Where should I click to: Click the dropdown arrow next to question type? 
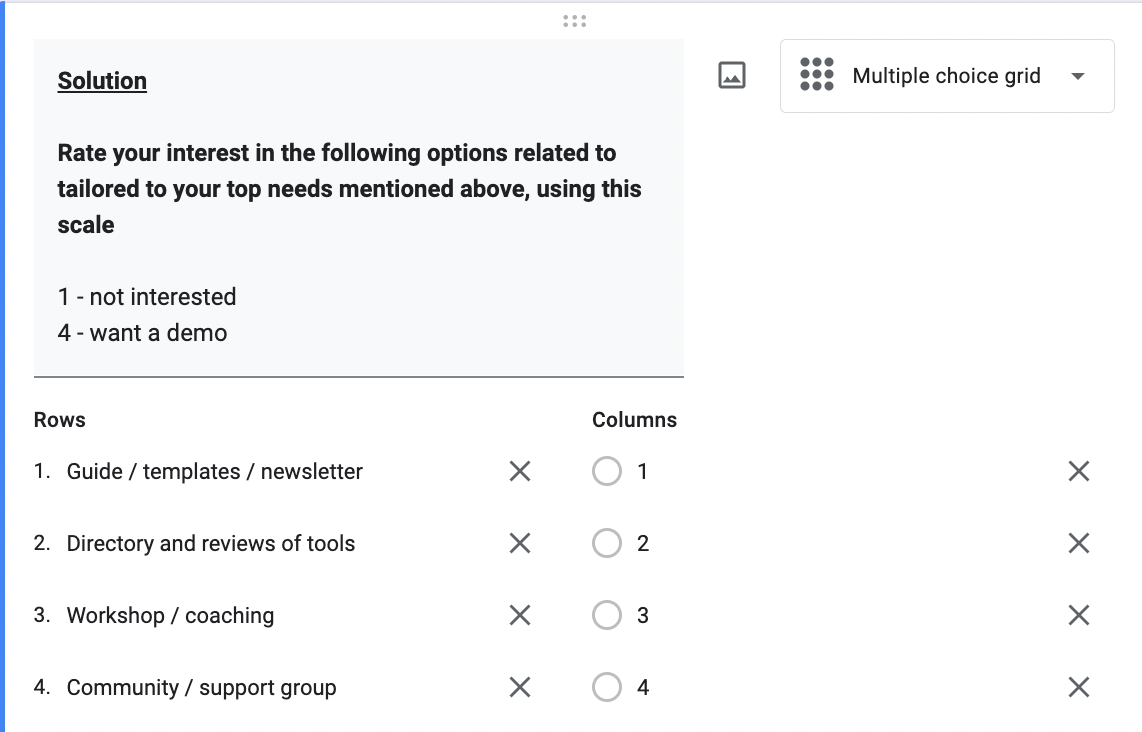(1077, 76)
